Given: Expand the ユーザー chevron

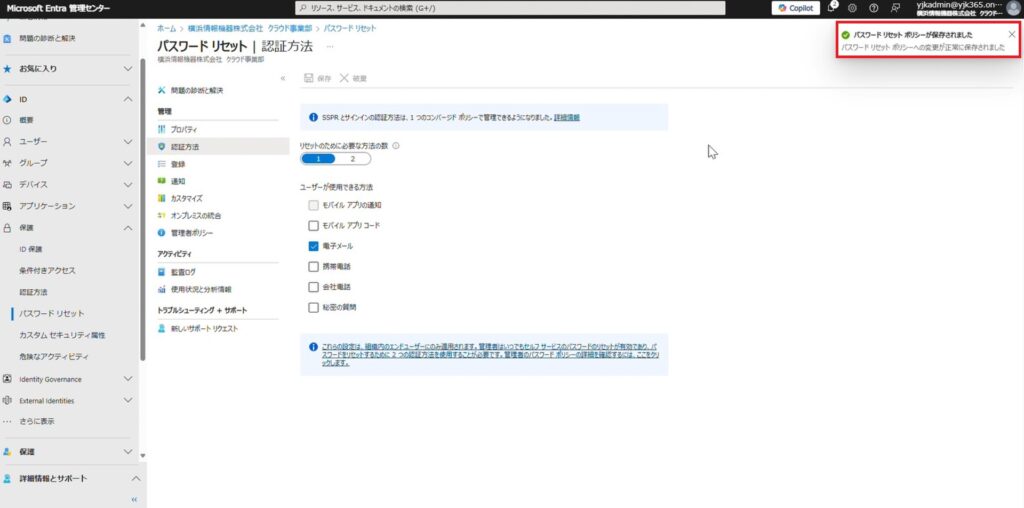Looking at the screenshot, I should pyautogui.click(x=128, y=142).
